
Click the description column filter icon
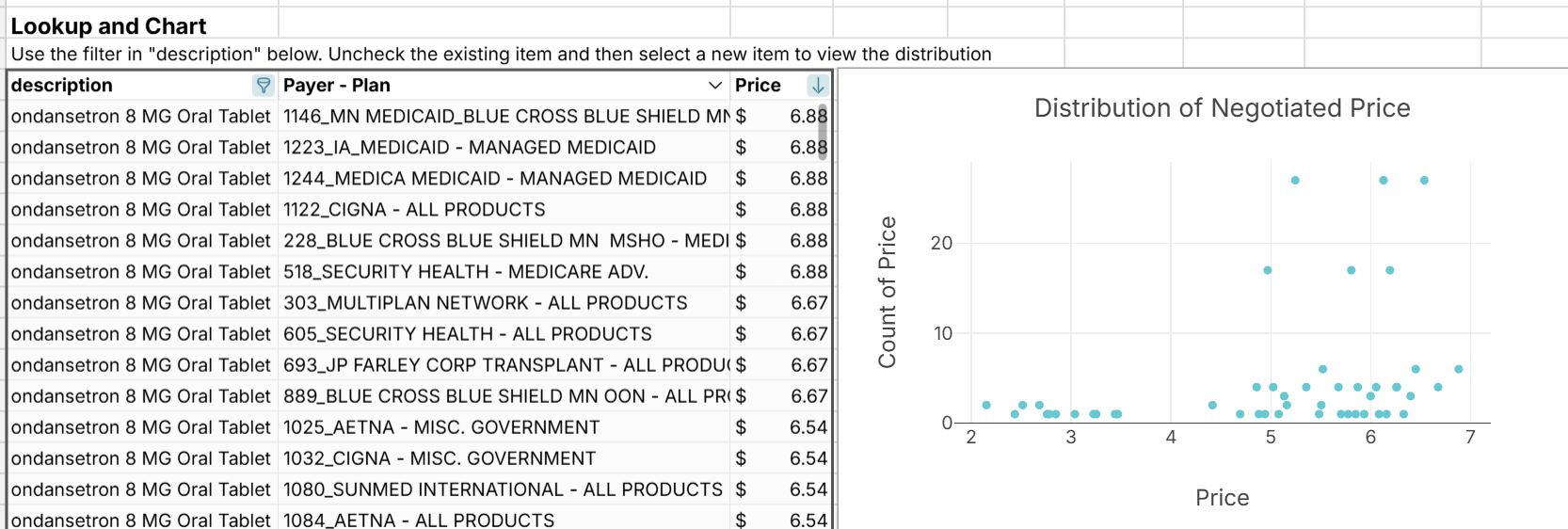point(264,86)
